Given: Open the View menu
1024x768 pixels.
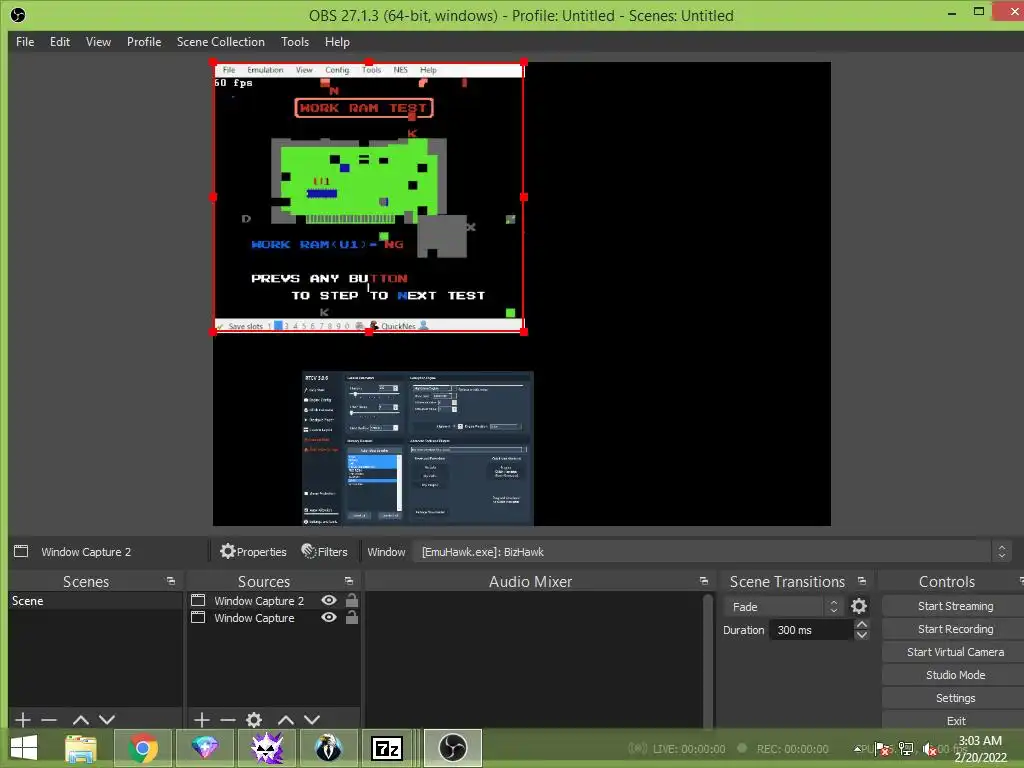Looking at the screenshot, I should (x=98, y=42).
